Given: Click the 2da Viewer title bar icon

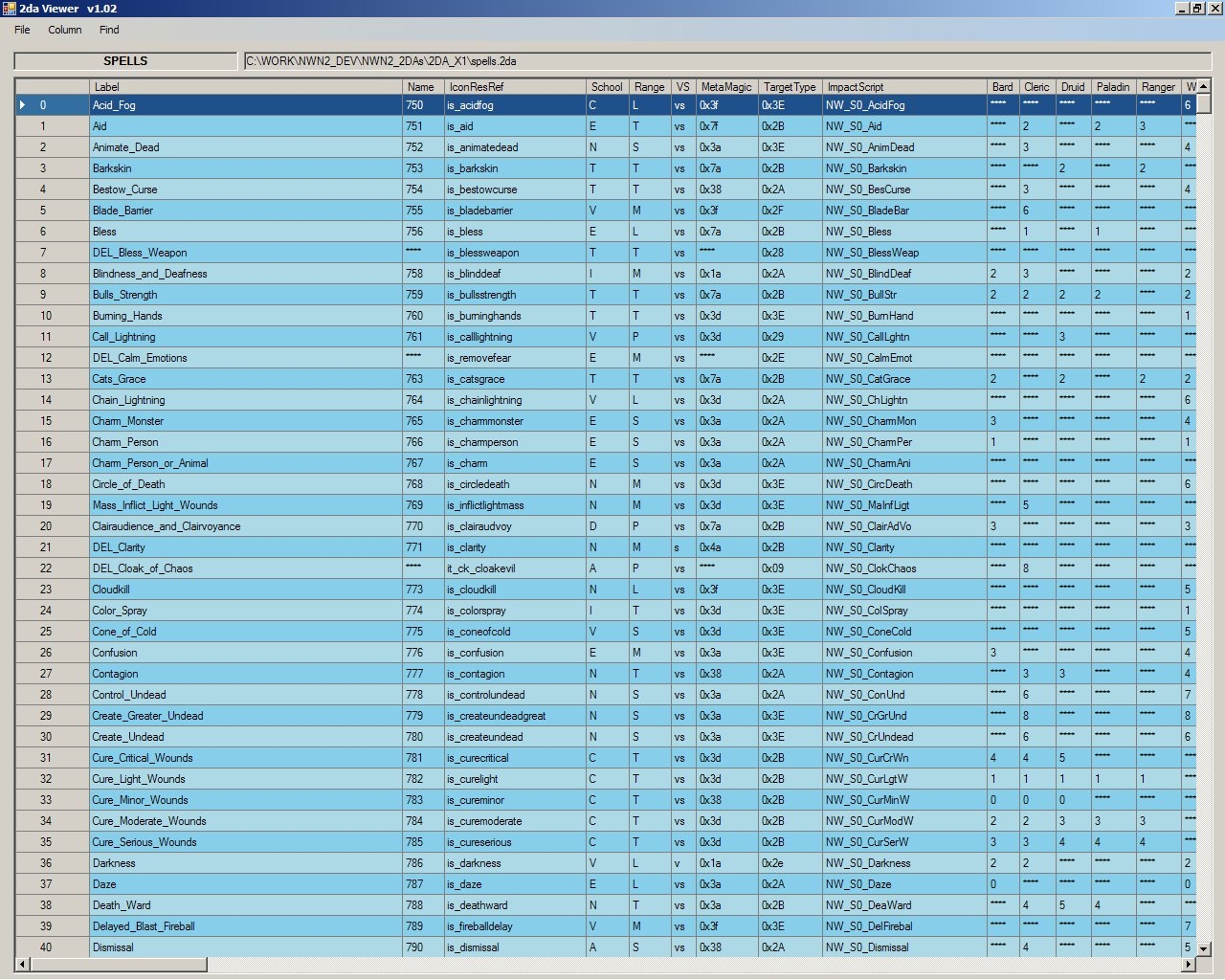Looking at the screenshot, I should (9, 9).
